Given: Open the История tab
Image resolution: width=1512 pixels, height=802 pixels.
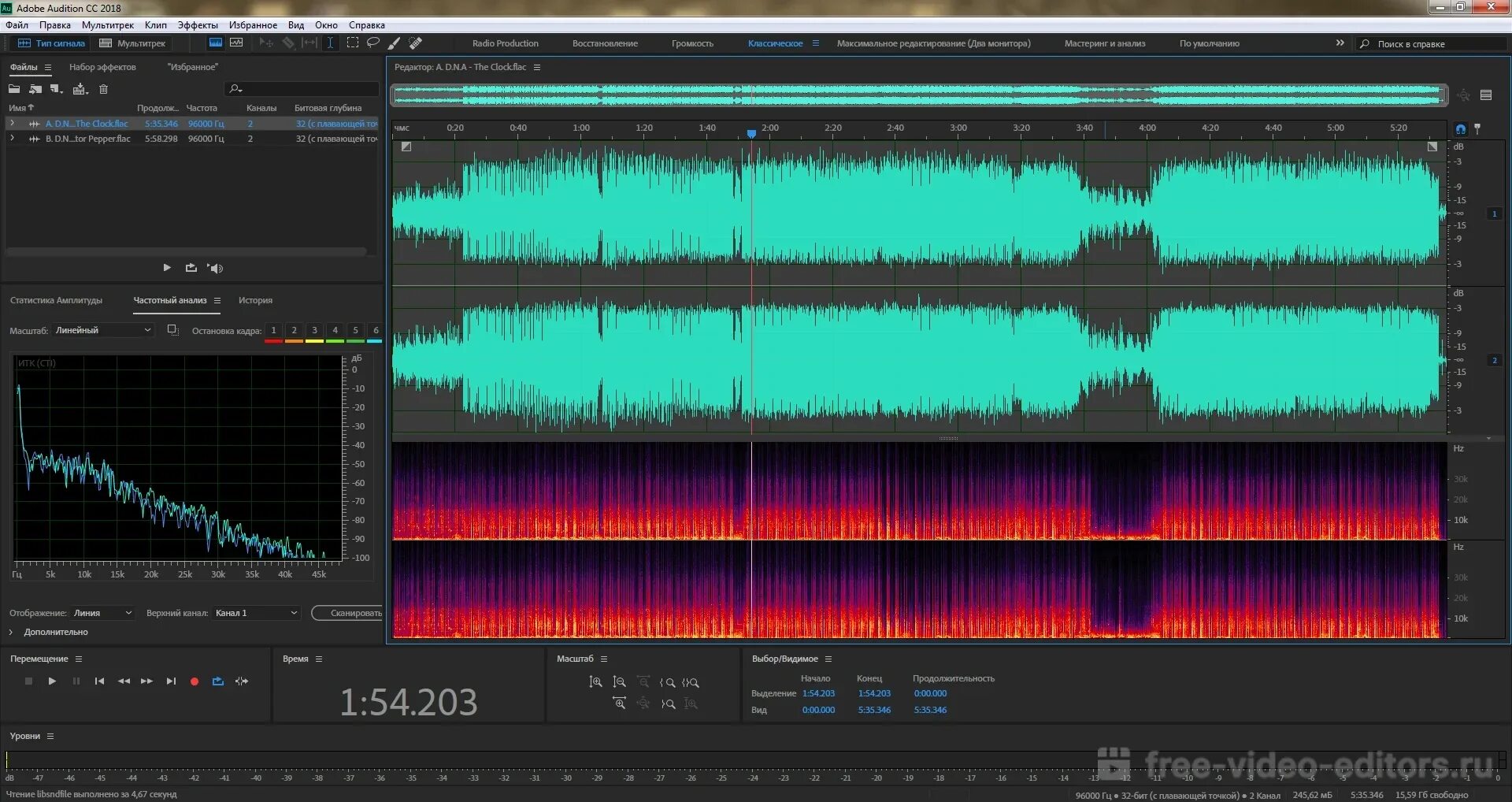Looking at the screenshot, I should pos(255,300).
